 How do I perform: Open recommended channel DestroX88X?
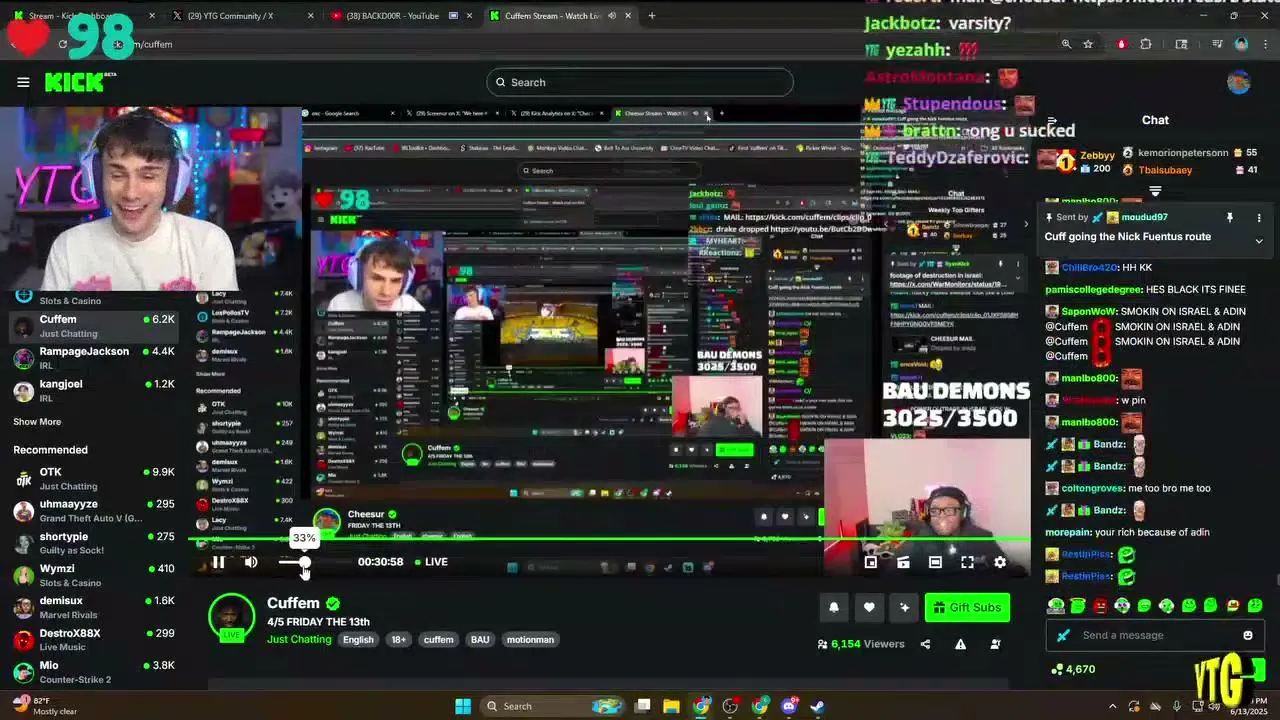[94, 640]
